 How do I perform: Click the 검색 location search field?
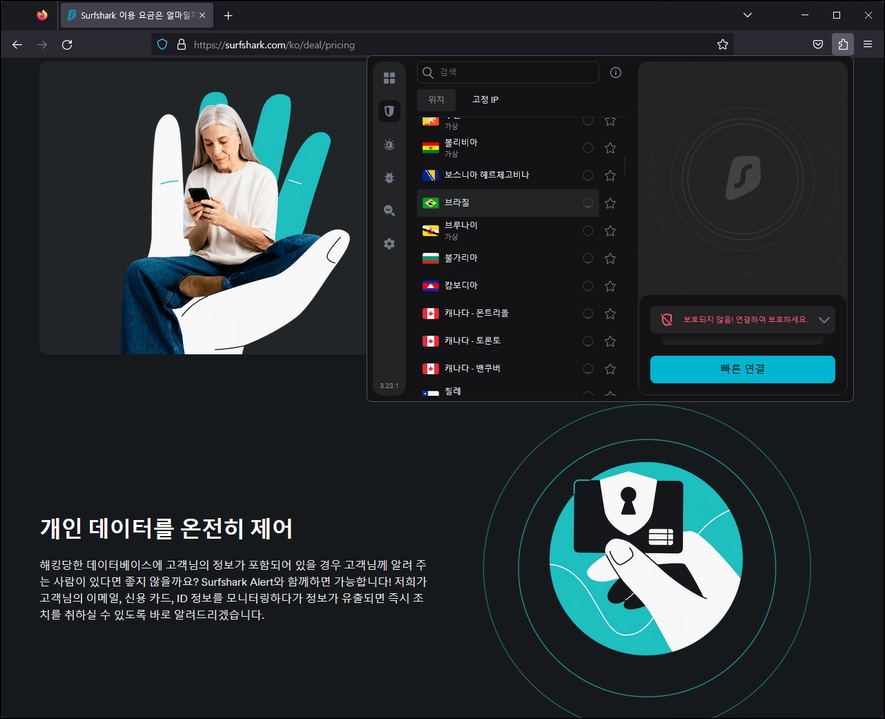pos(507,73)
